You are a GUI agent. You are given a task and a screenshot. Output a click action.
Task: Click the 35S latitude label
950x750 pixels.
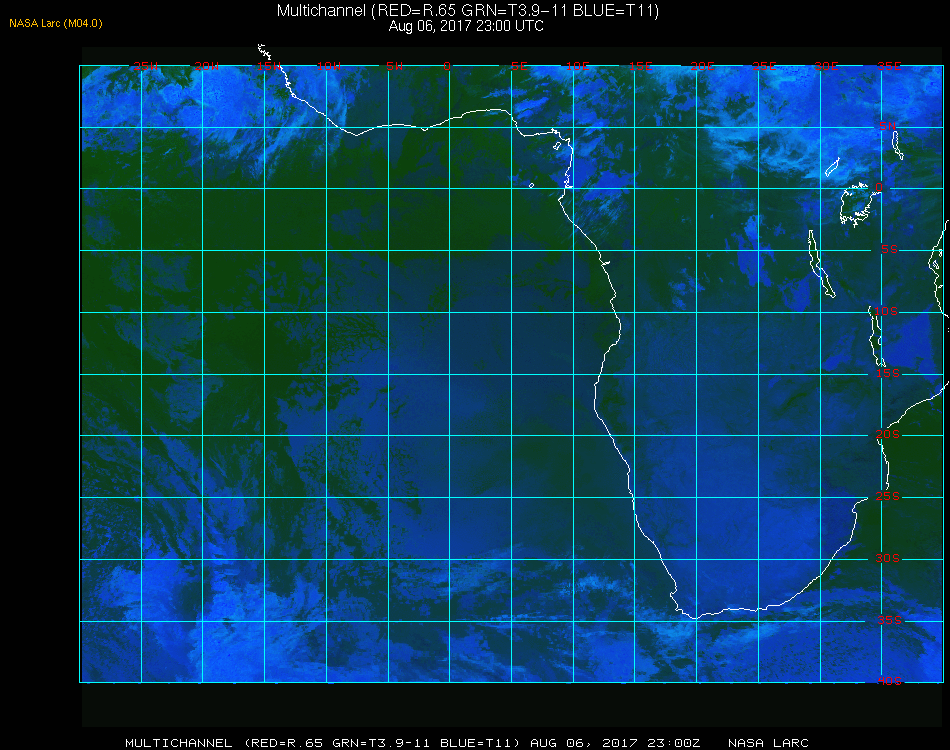tap(889, 620)
